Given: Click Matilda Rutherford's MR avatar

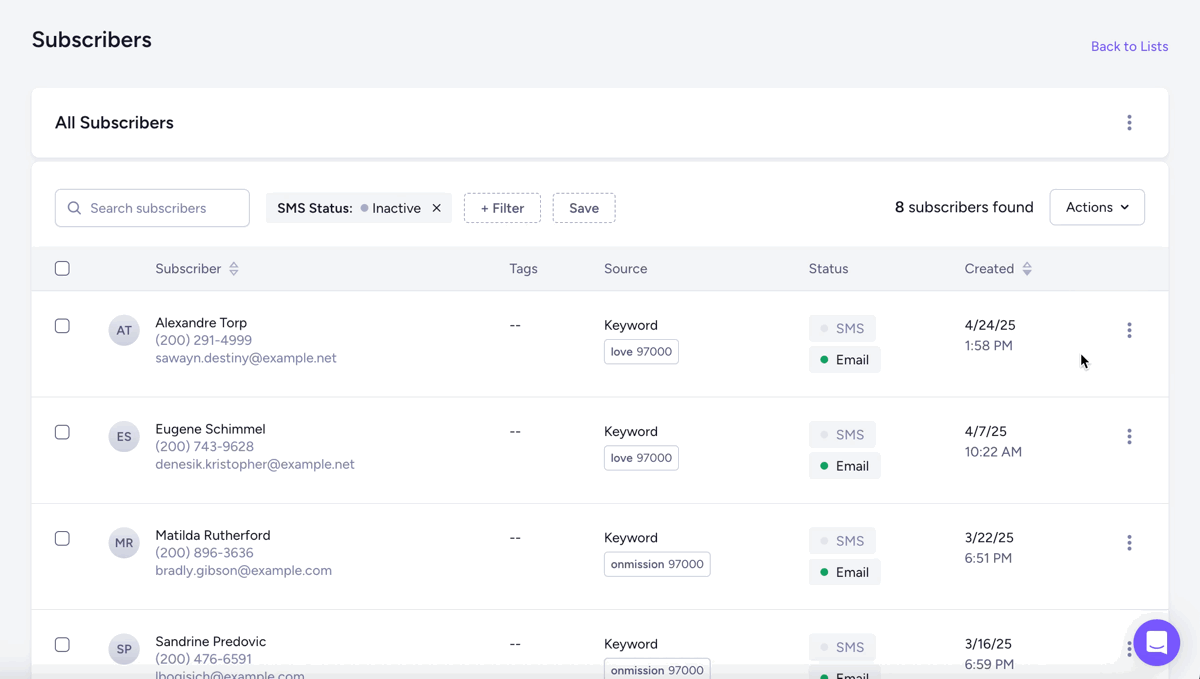Looking at the screenshot, I should click(123, 542).
